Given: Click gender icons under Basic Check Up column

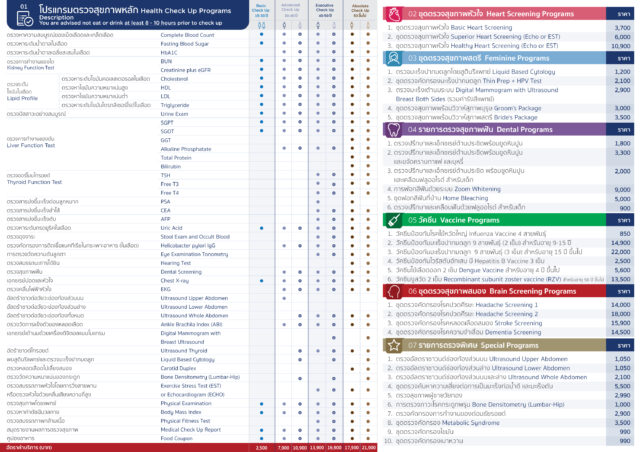Looking at the screenshot, I should [x=261, y=27].
